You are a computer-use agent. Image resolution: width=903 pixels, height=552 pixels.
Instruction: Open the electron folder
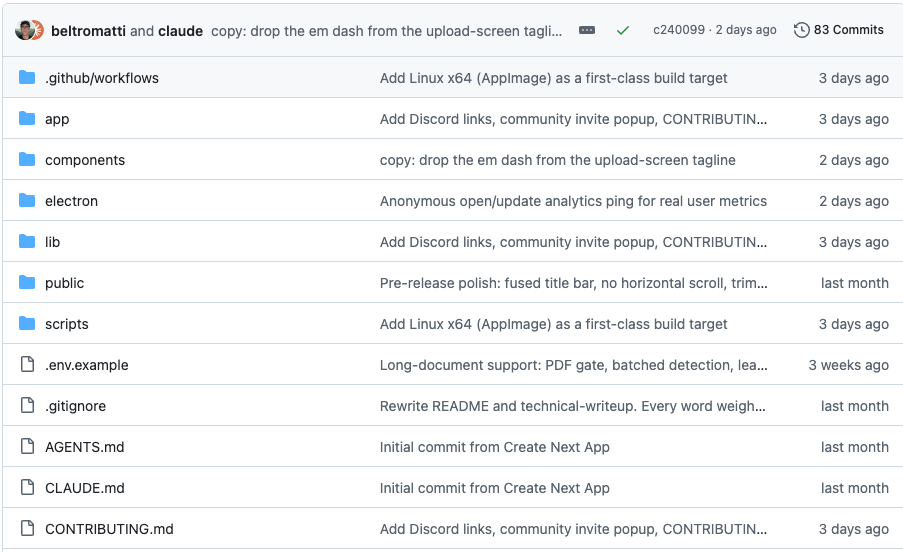click(x=71, y=201)
